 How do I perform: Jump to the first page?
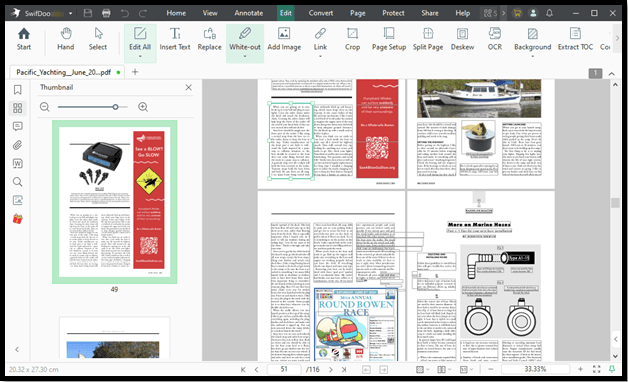tap(243, 369)
